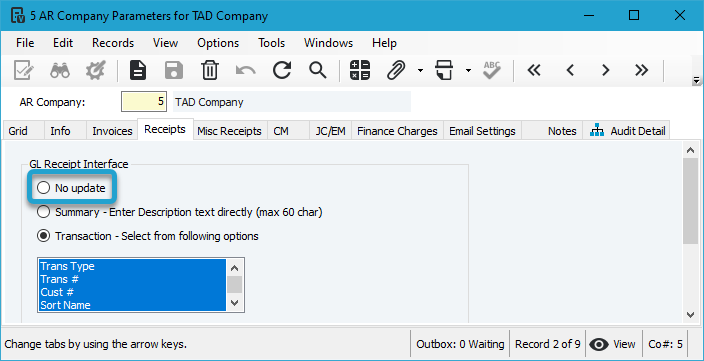Viewport: 704px width, 361px height.
Task: Click the paperclip attachments icon
Action: (396, 70)
